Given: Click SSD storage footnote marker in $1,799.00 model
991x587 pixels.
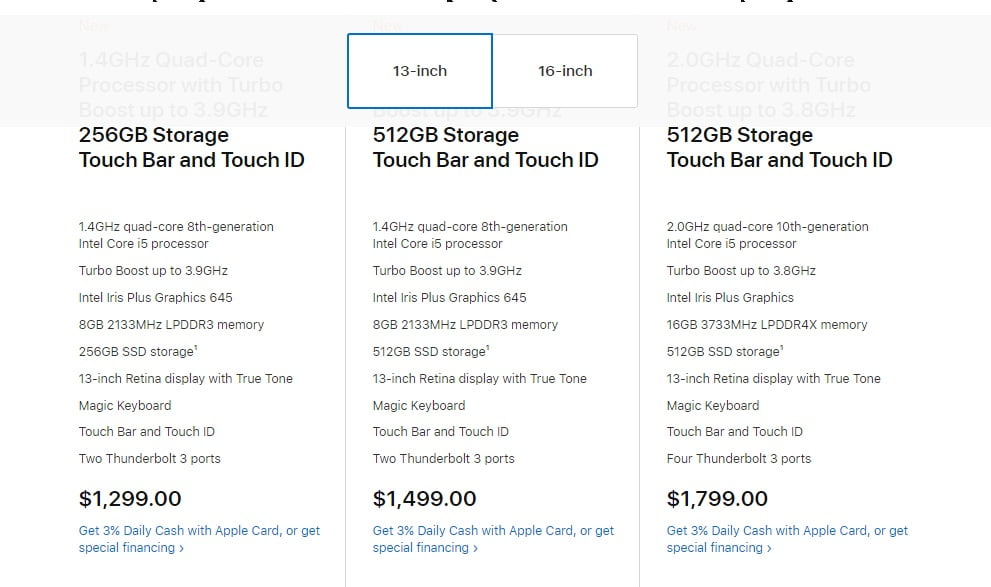Looking at the screenshot, I should coord(782,347).
